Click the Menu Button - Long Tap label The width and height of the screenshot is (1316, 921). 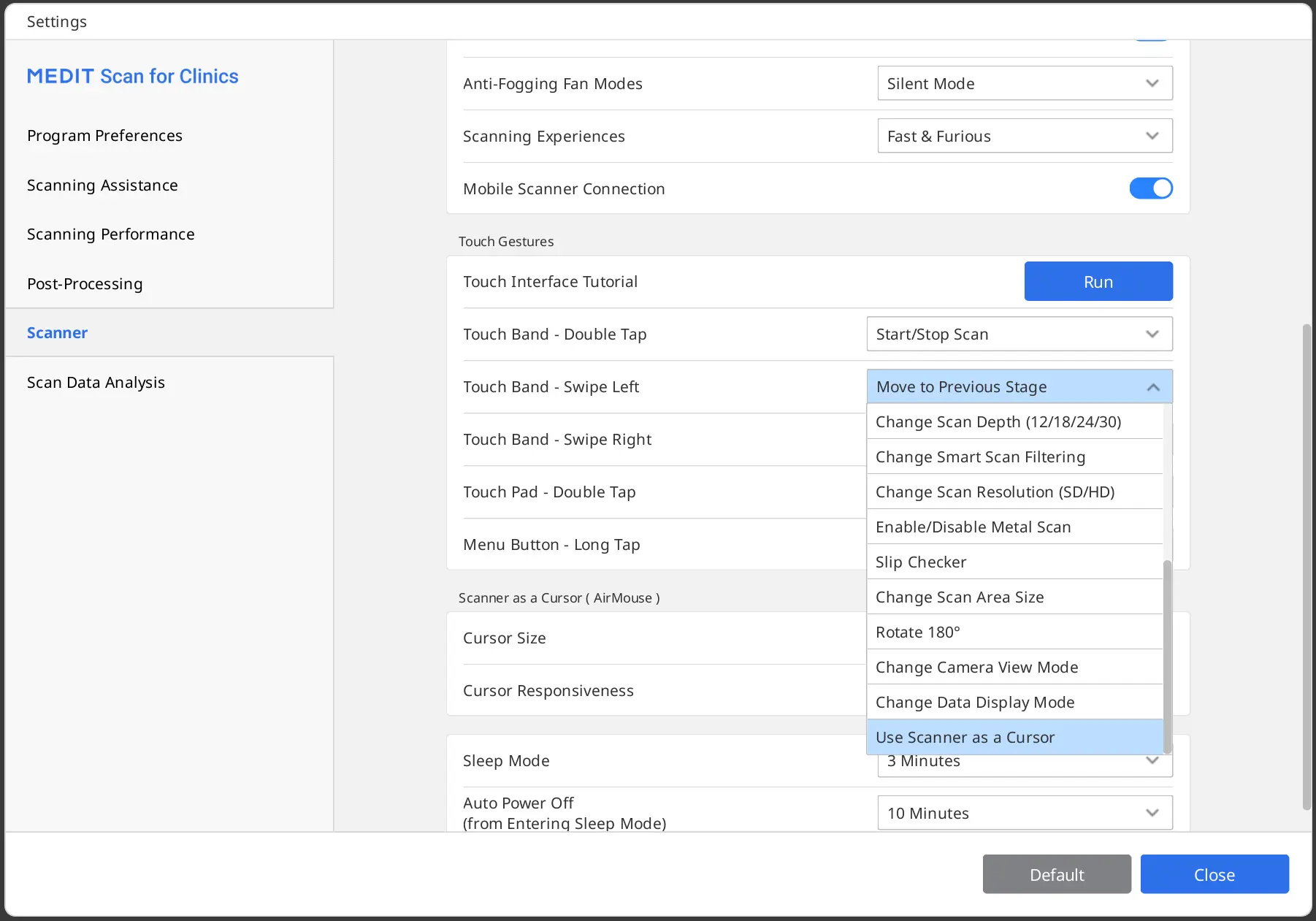pos(551,544)
